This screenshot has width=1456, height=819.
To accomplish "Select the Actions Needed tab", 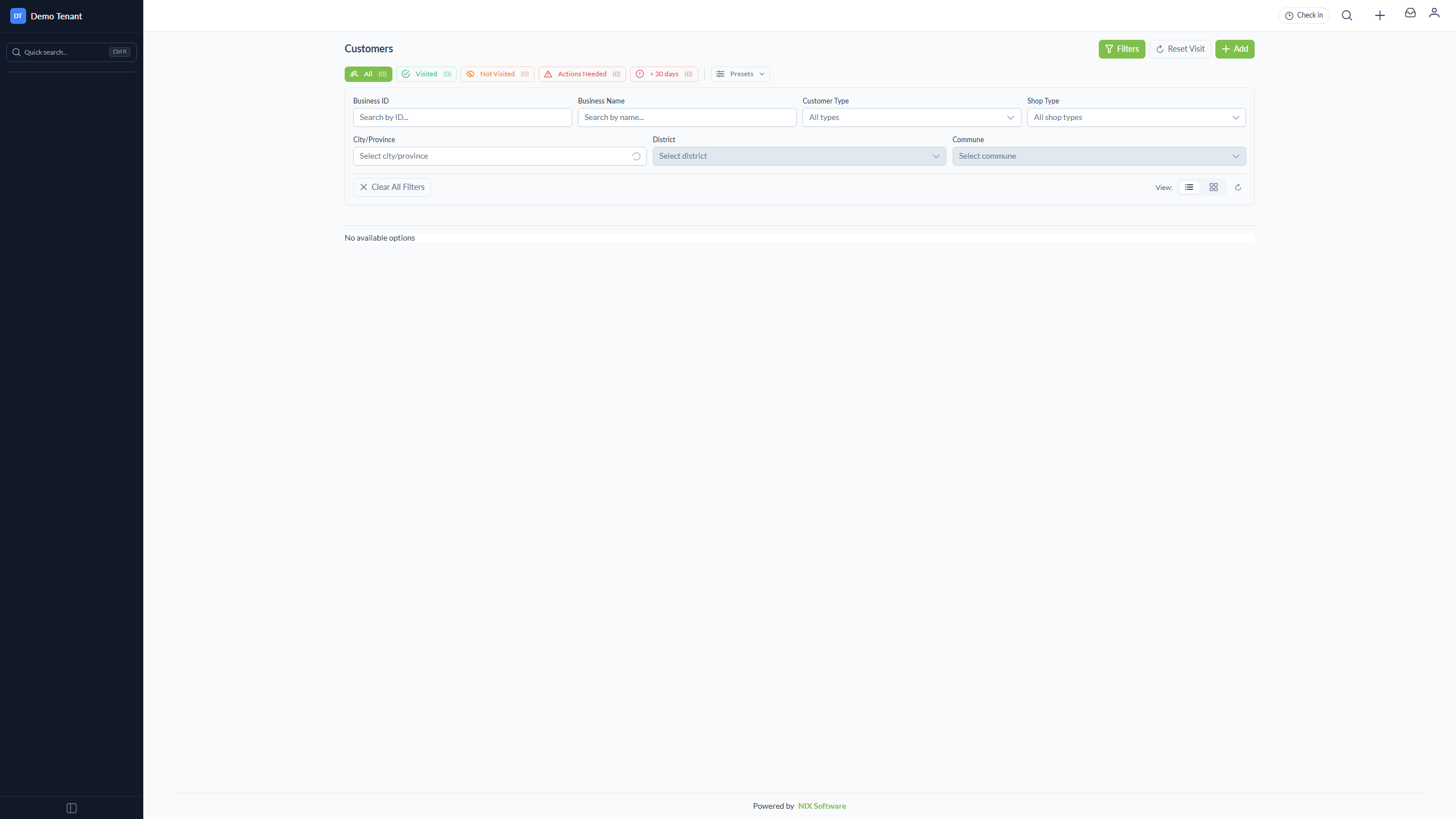I will (582, 74).
